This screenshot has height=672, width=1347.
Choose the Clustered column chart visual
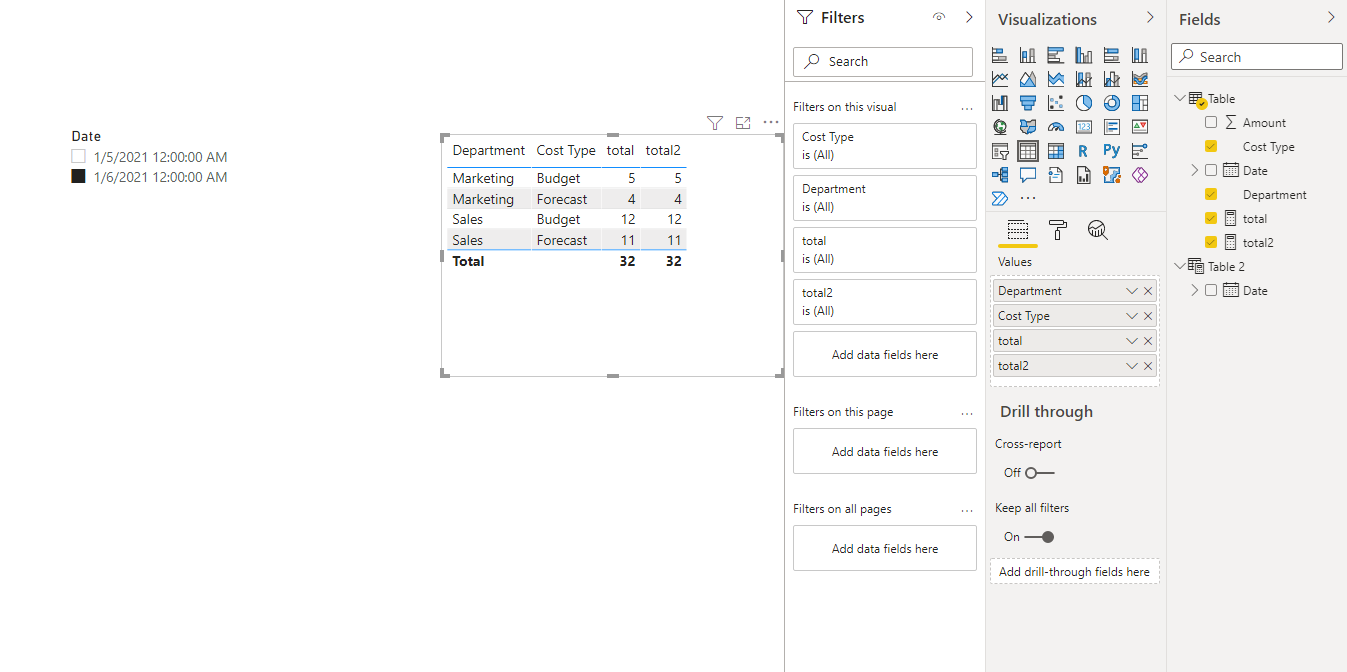tap(1084, 55)
